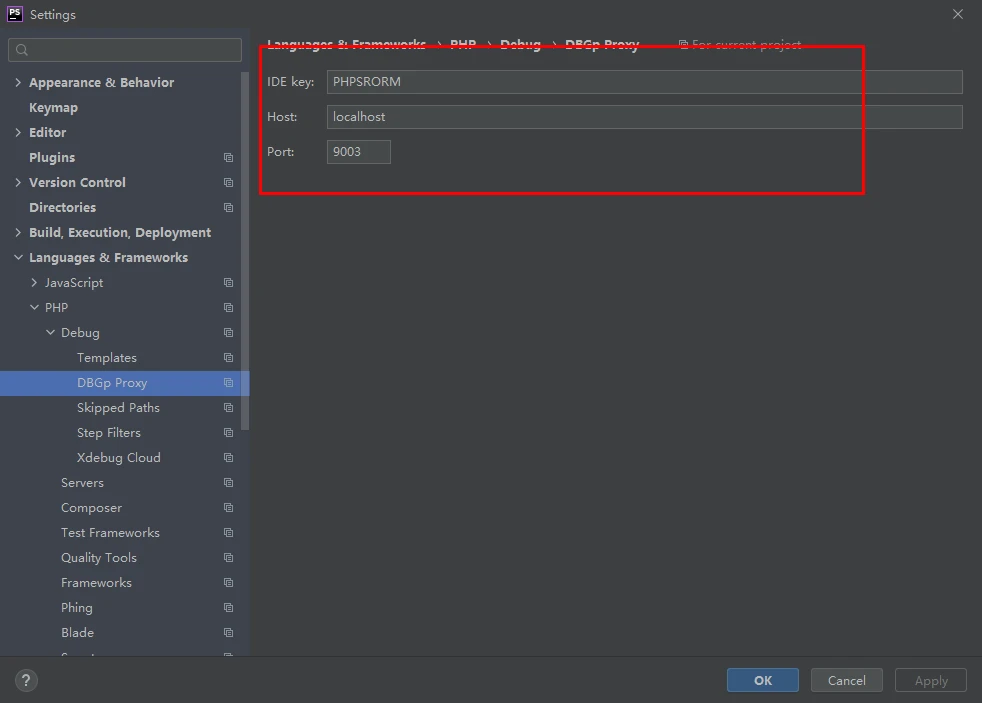This screenshot has height=703, width=982.
Task: Click the Cancel button
Action: 846,680
